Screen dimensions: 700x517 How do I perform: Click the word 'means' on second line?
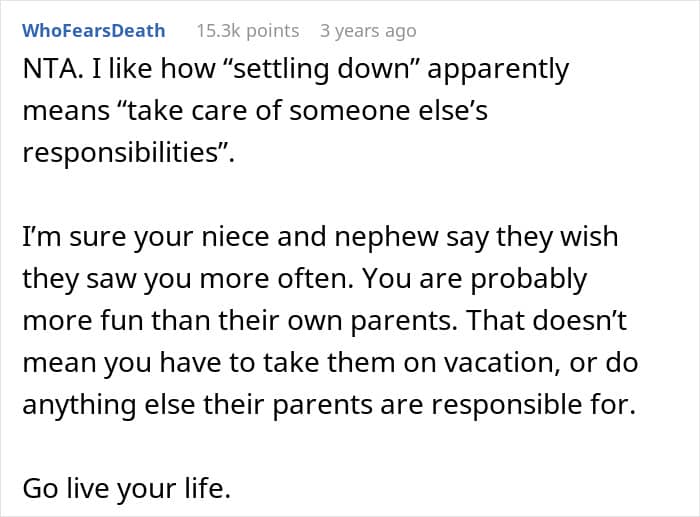click(x=66, y=112)
